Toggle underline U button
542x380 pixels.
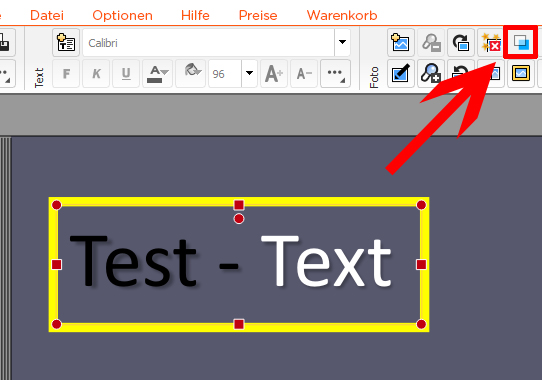click(126, 73)
